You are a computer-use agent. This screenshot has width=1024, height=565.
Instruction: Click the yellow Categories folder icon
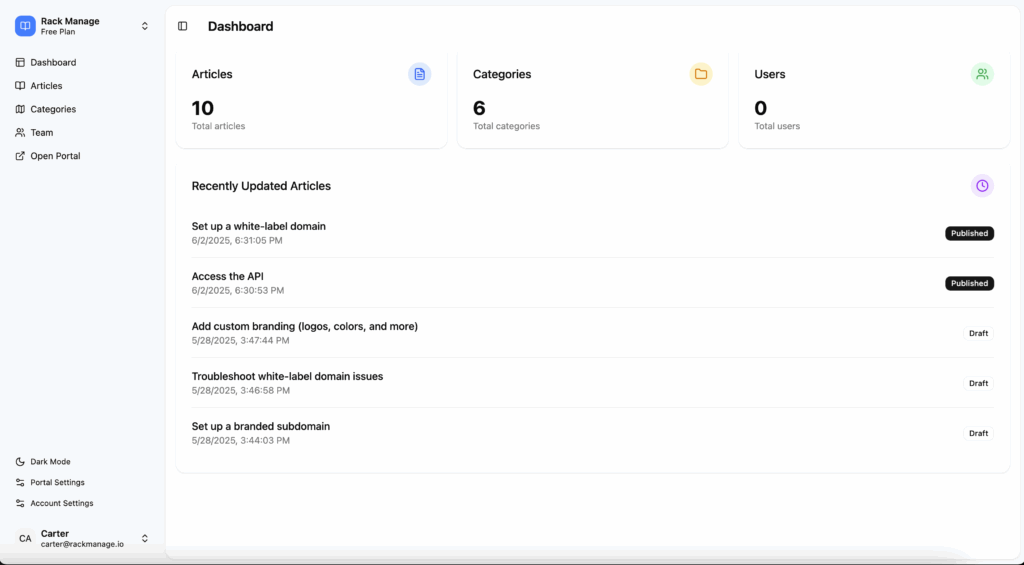click(x=701, y=74)
